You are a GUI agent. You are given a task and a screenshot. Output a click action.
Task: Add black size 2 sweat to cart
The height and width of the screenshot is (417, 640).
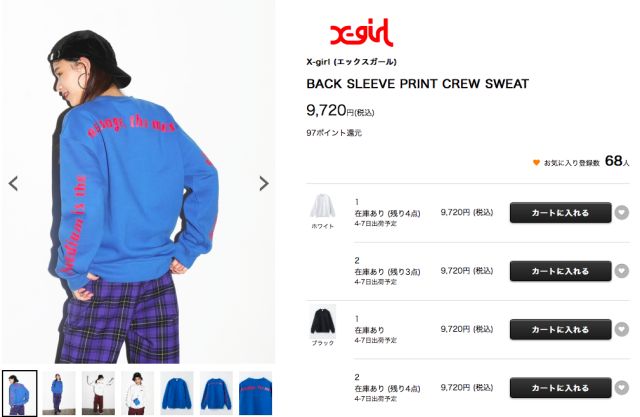click(560, 388)
